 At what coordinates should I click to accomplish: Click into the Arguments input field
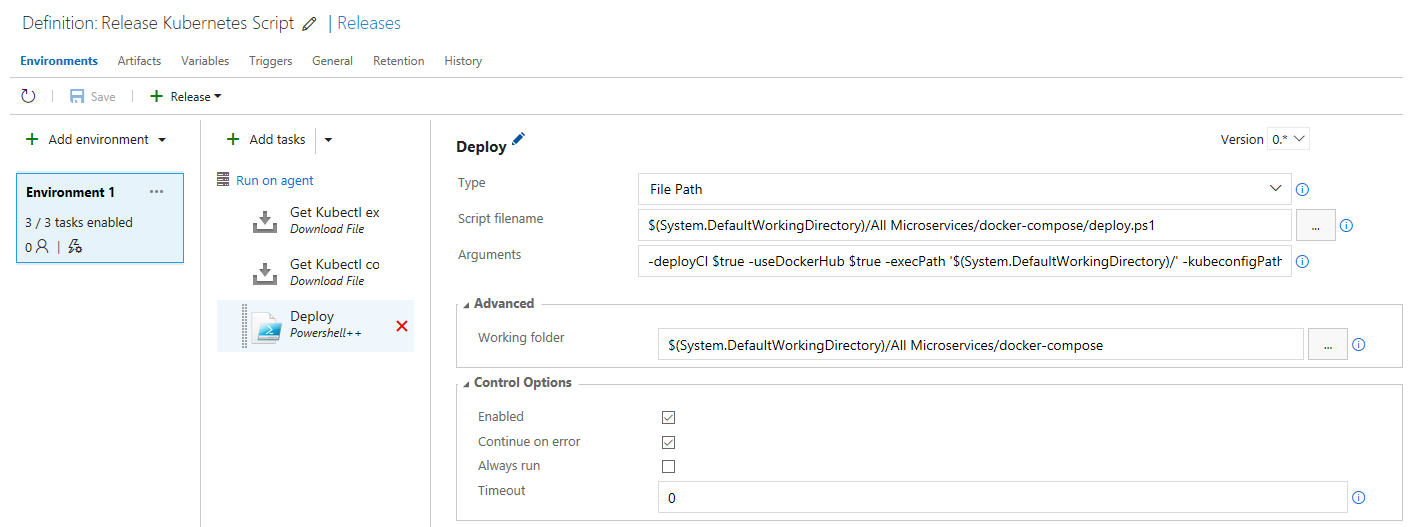(x=964, y=262)
